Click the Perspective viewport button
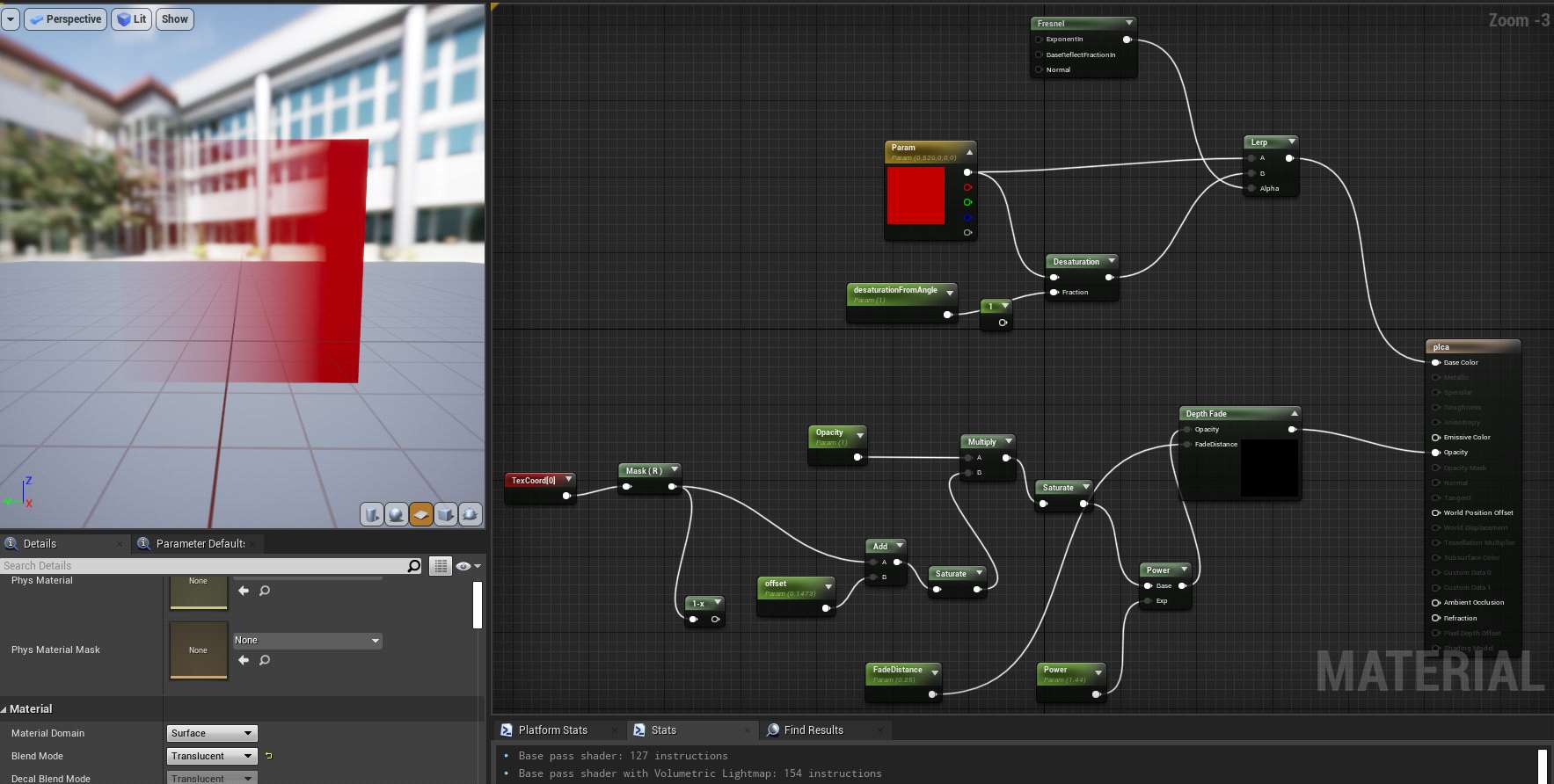 coord(66,19)
